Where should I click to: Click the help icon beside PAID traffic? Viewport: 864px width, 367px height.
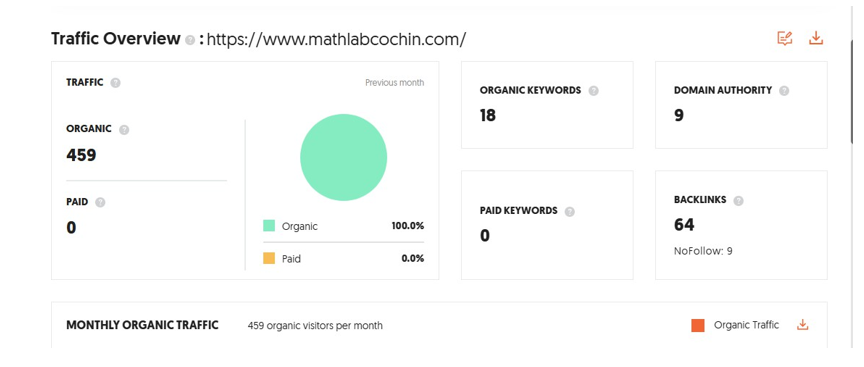click(x=100, y=202)
